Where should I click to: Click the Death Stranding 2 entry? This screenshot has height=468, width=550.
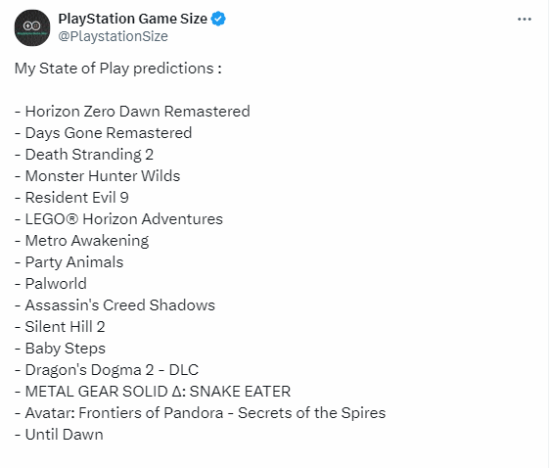[84, 155]
